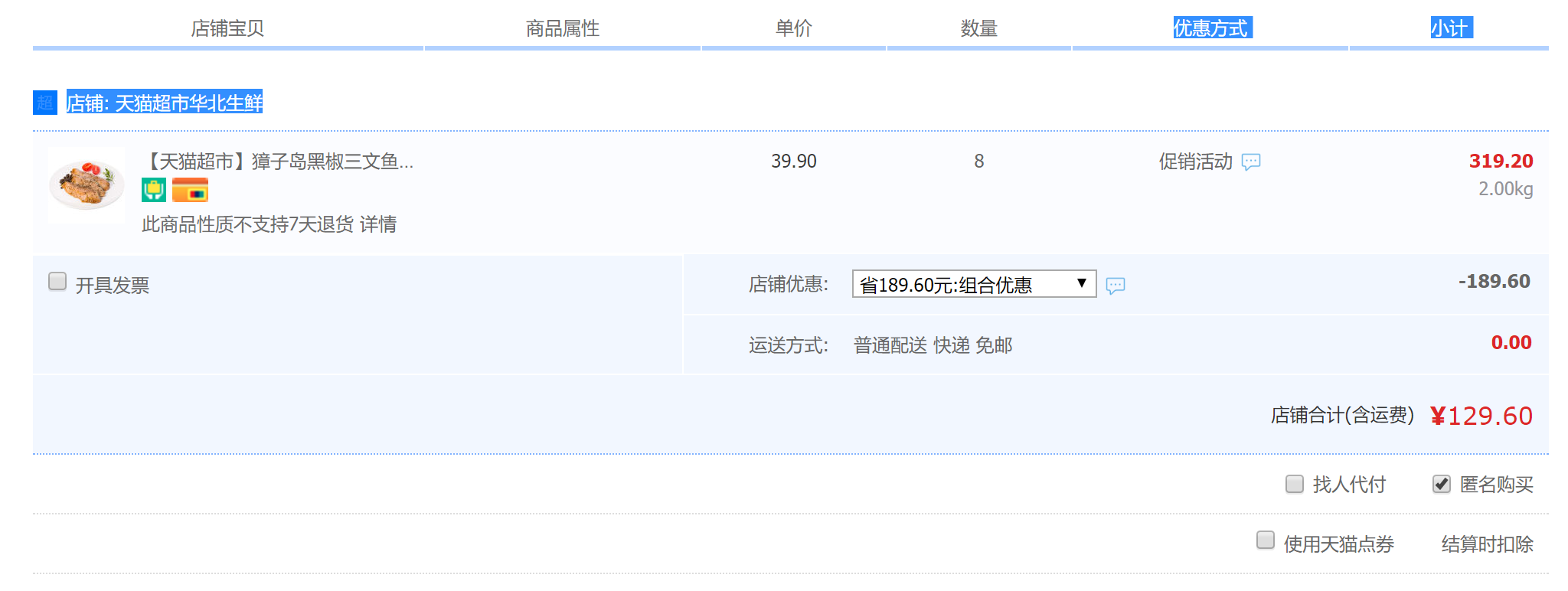Click the blue 超 Tmall supermarket badge

[x=45, y=103]
